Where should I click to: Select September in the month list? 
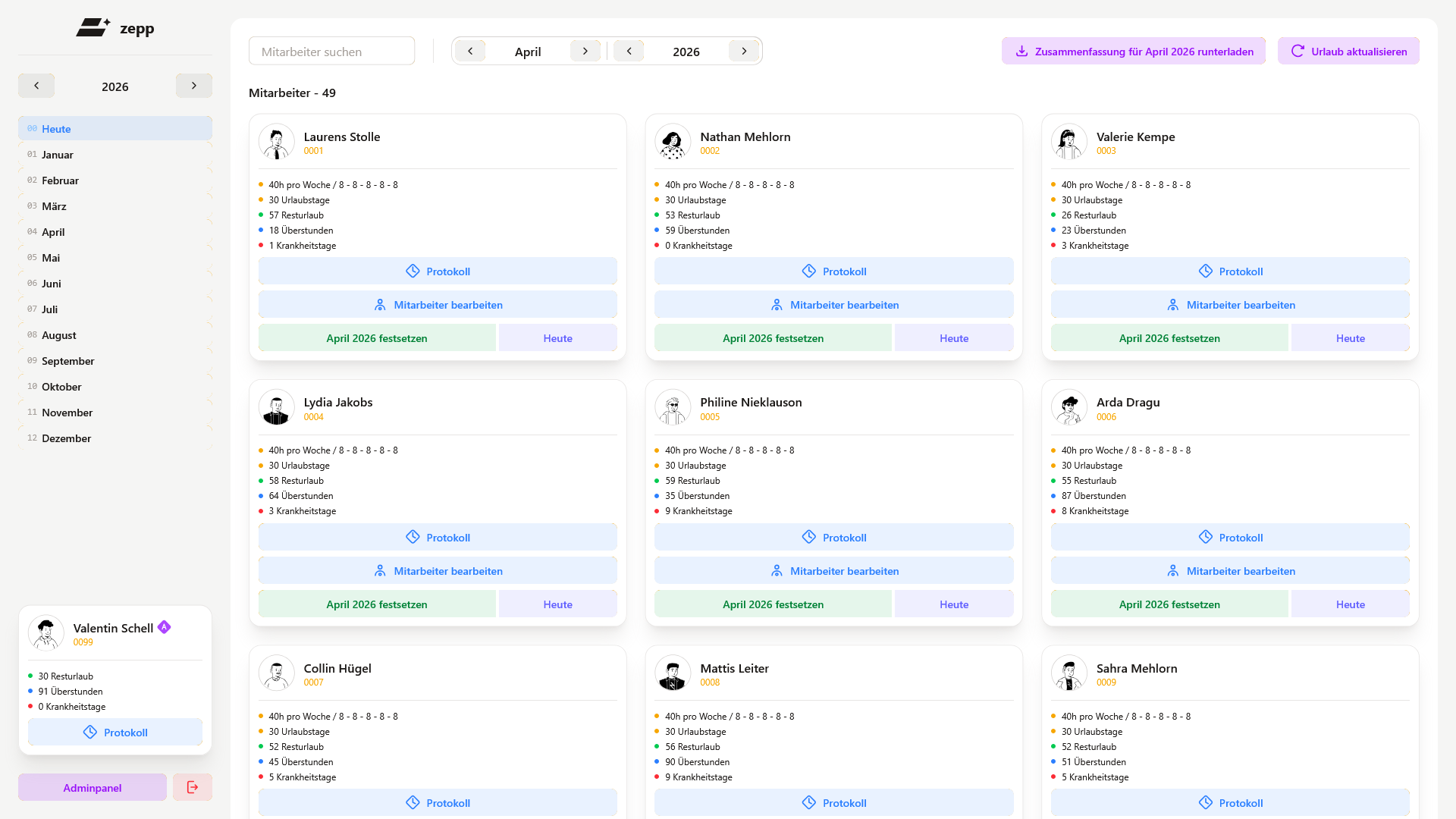68,361
